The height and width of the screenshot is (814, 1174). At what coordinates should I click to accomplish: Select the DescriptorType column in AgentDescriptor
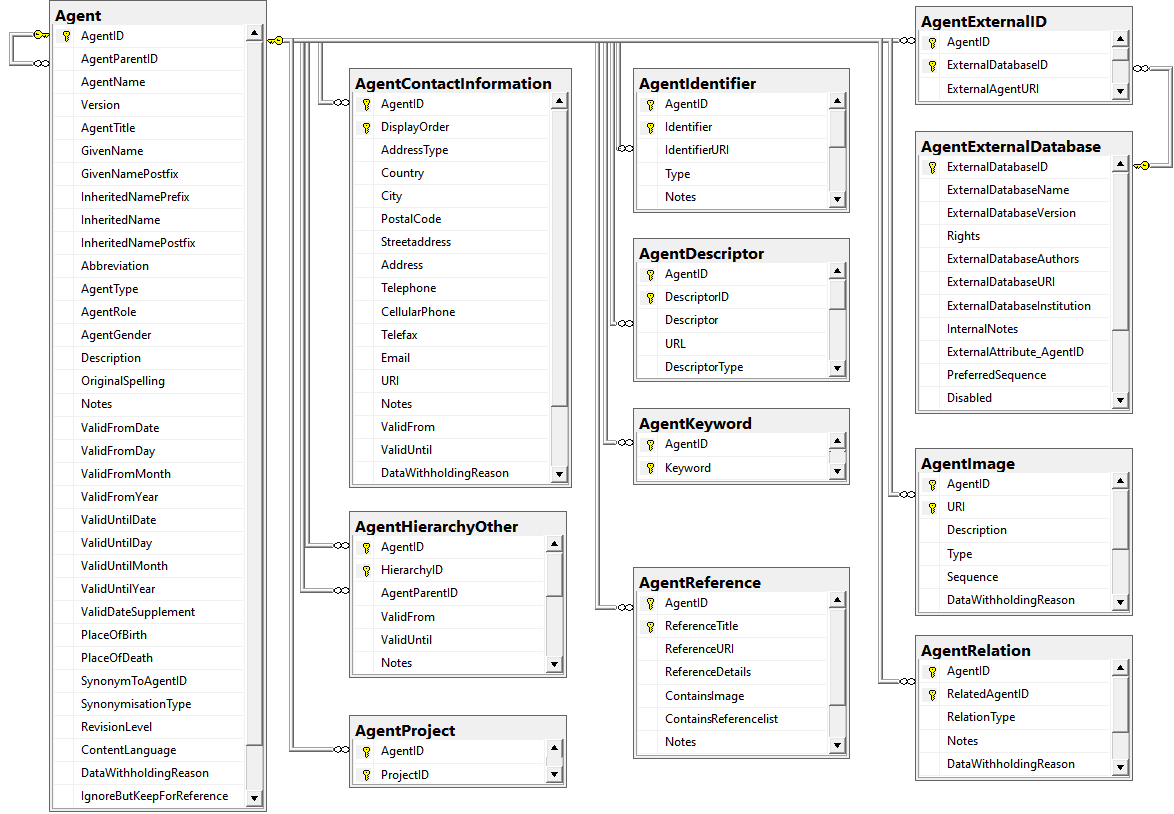coord(732,367)
